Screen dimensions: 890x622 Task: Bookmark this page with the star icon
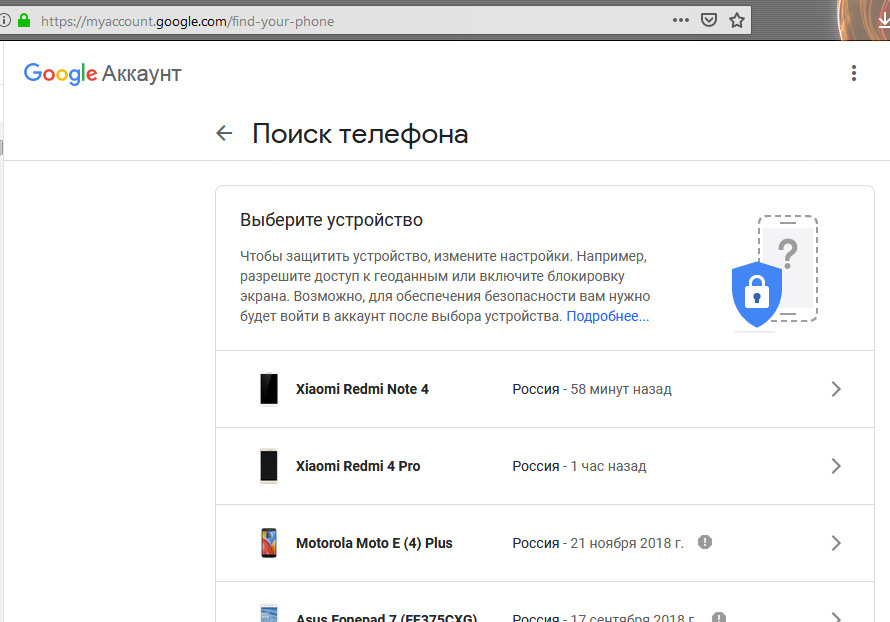tap(737, 20)
